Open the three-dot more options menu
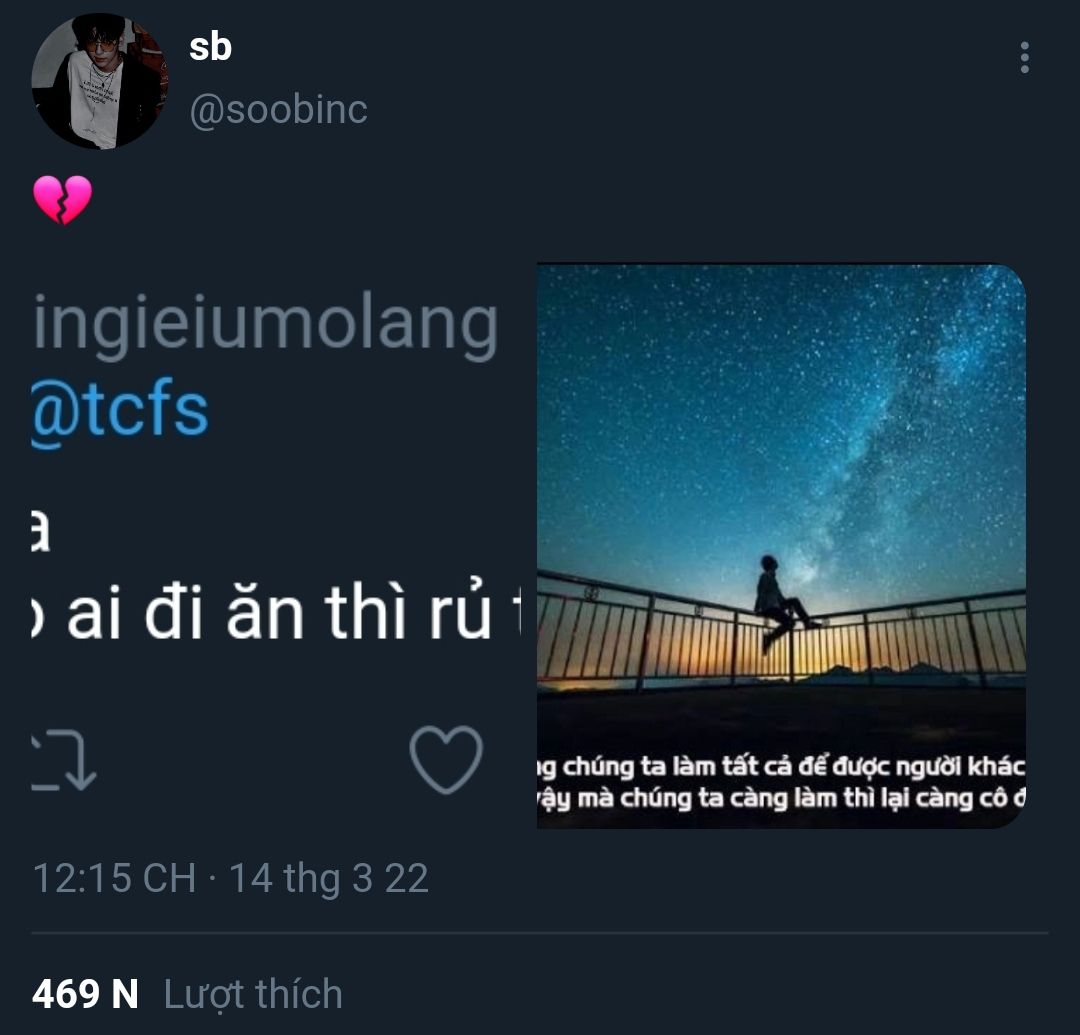 [x=1024, y=57]
